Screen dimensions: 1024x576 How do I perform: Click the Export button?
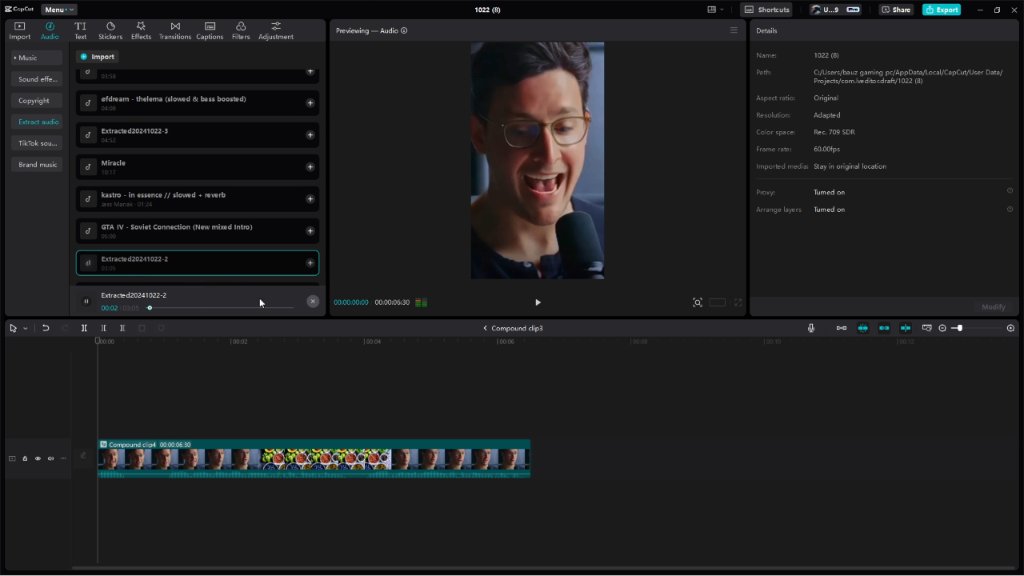coord(941,10)
